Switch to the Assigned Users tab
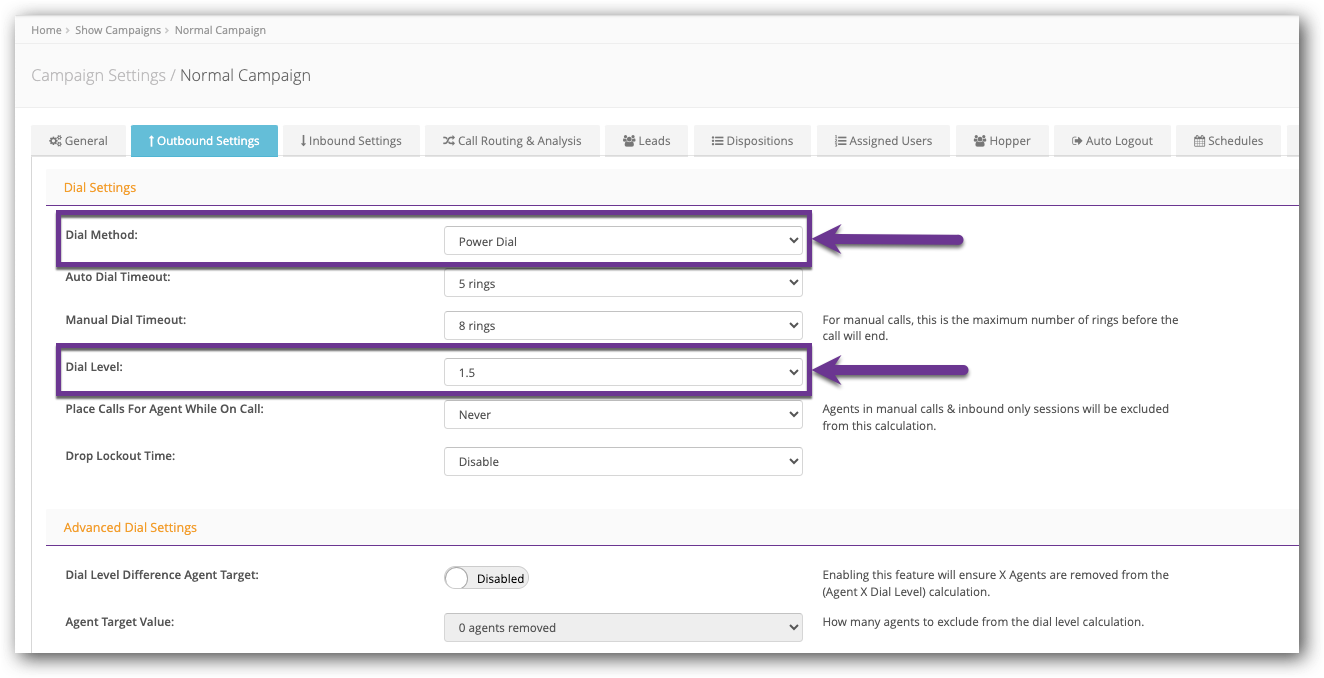This screenshot has height=678, width=1324. 883,141
